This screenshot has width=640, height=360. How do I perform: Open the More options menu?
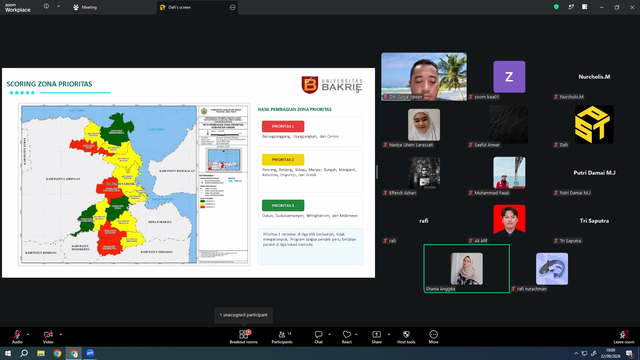click(x=433, y=337)
